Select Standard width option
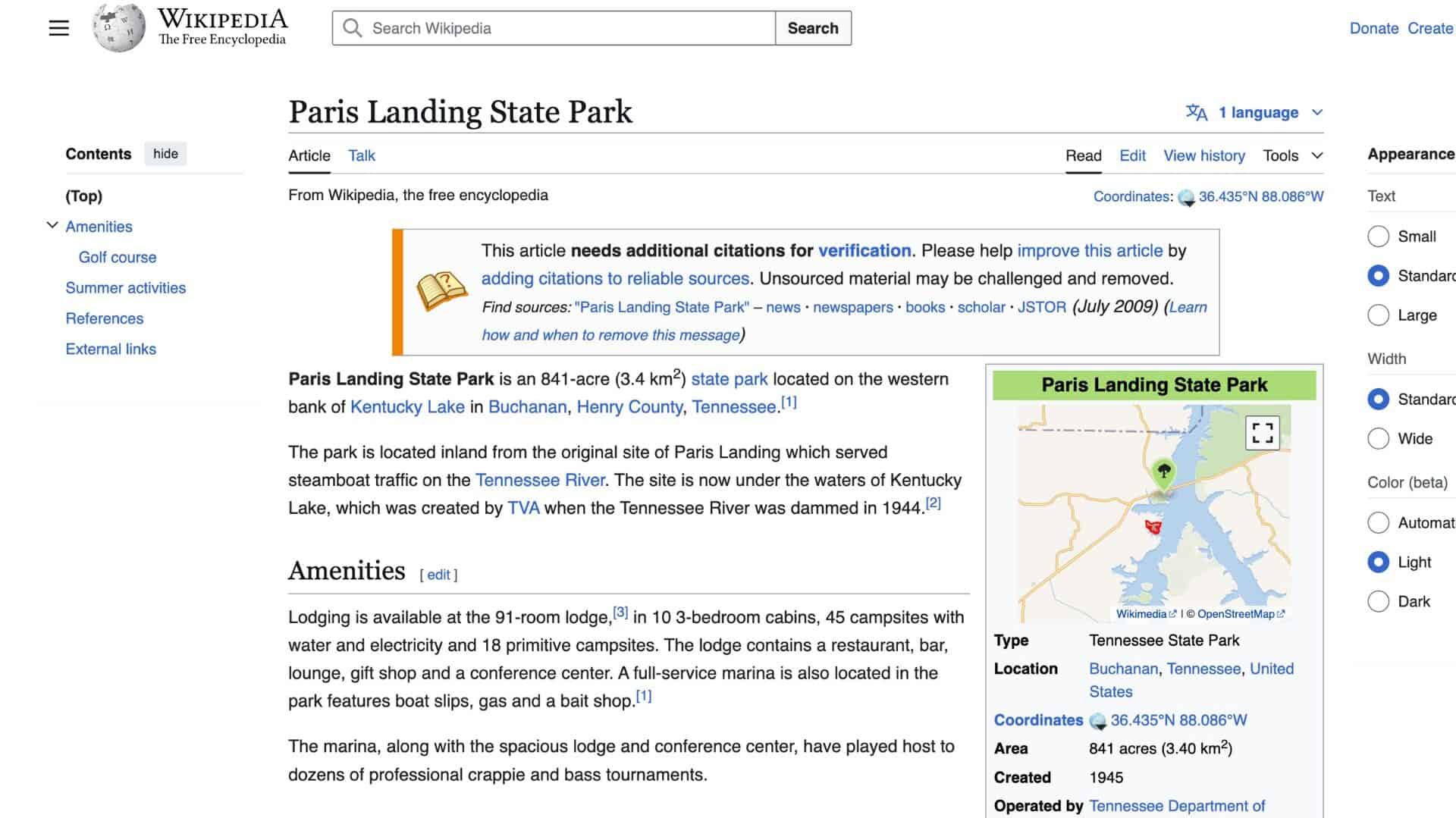 pyautogui.click(x=1378, y=400)
